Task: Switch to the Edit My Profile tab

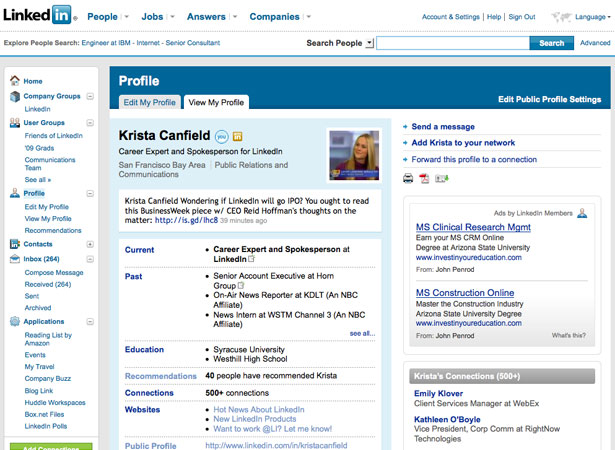Action: point(149,102)
